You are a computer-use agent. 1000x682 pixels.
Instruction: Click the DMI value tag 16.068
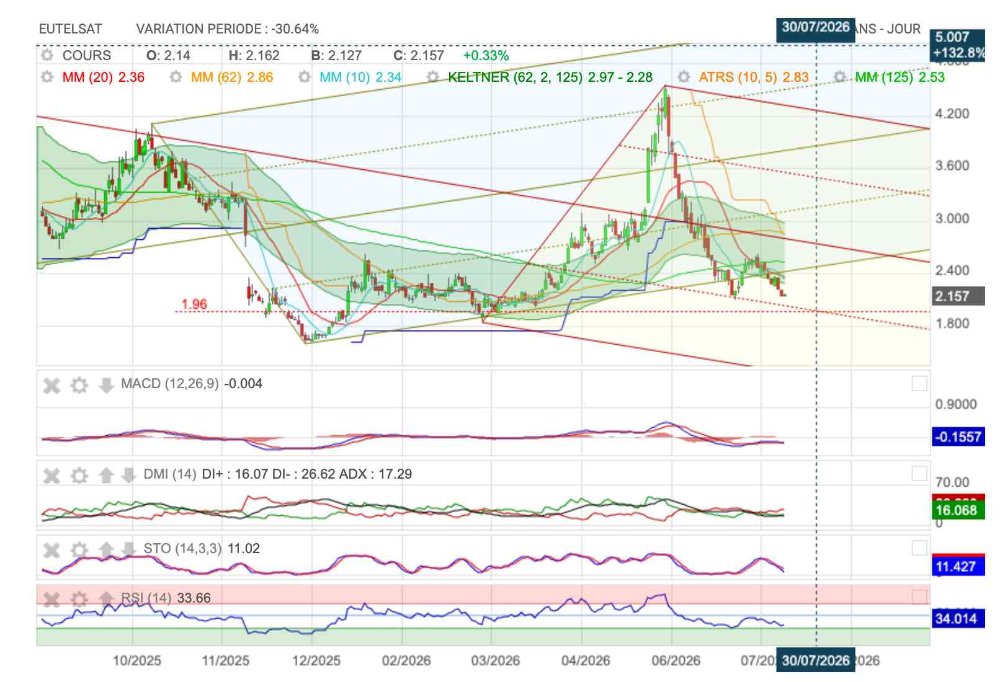tap(958, 510)
